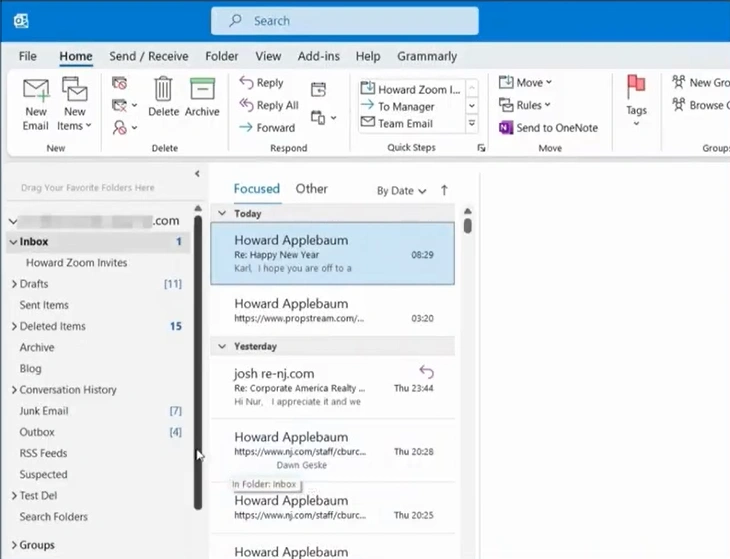
Task: Open the View ribbon tab
Action: (268, 56)
